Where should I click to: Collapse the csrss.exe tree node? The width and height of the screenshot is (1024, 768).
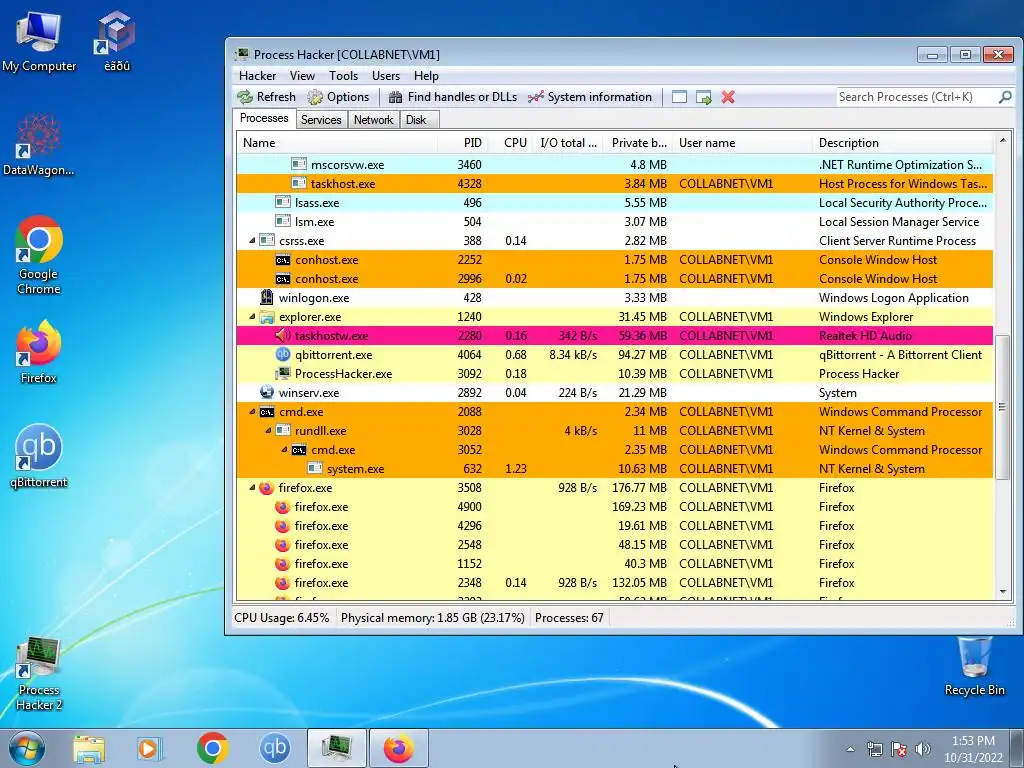pos(252,240)
